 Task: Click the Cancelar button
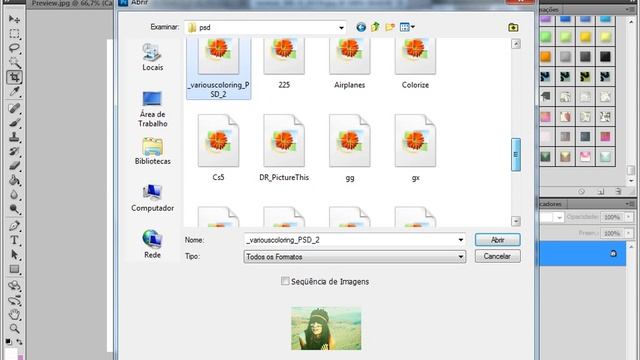[498, 256]
